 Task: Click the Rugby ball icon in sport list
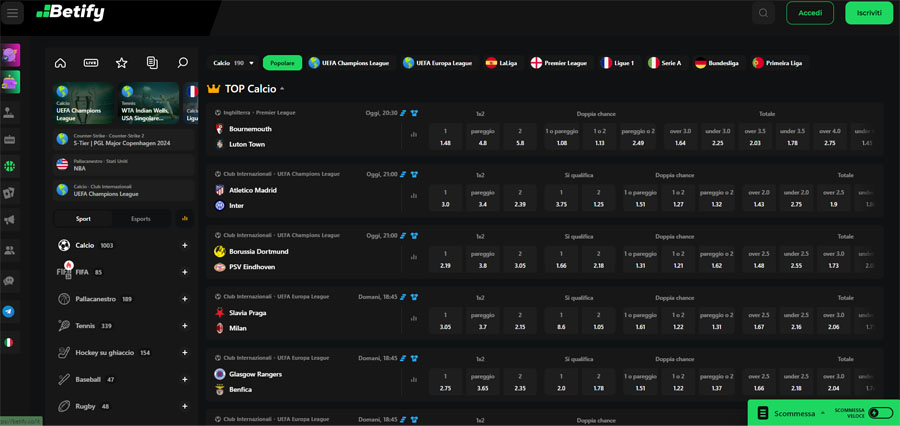(64, 406)
